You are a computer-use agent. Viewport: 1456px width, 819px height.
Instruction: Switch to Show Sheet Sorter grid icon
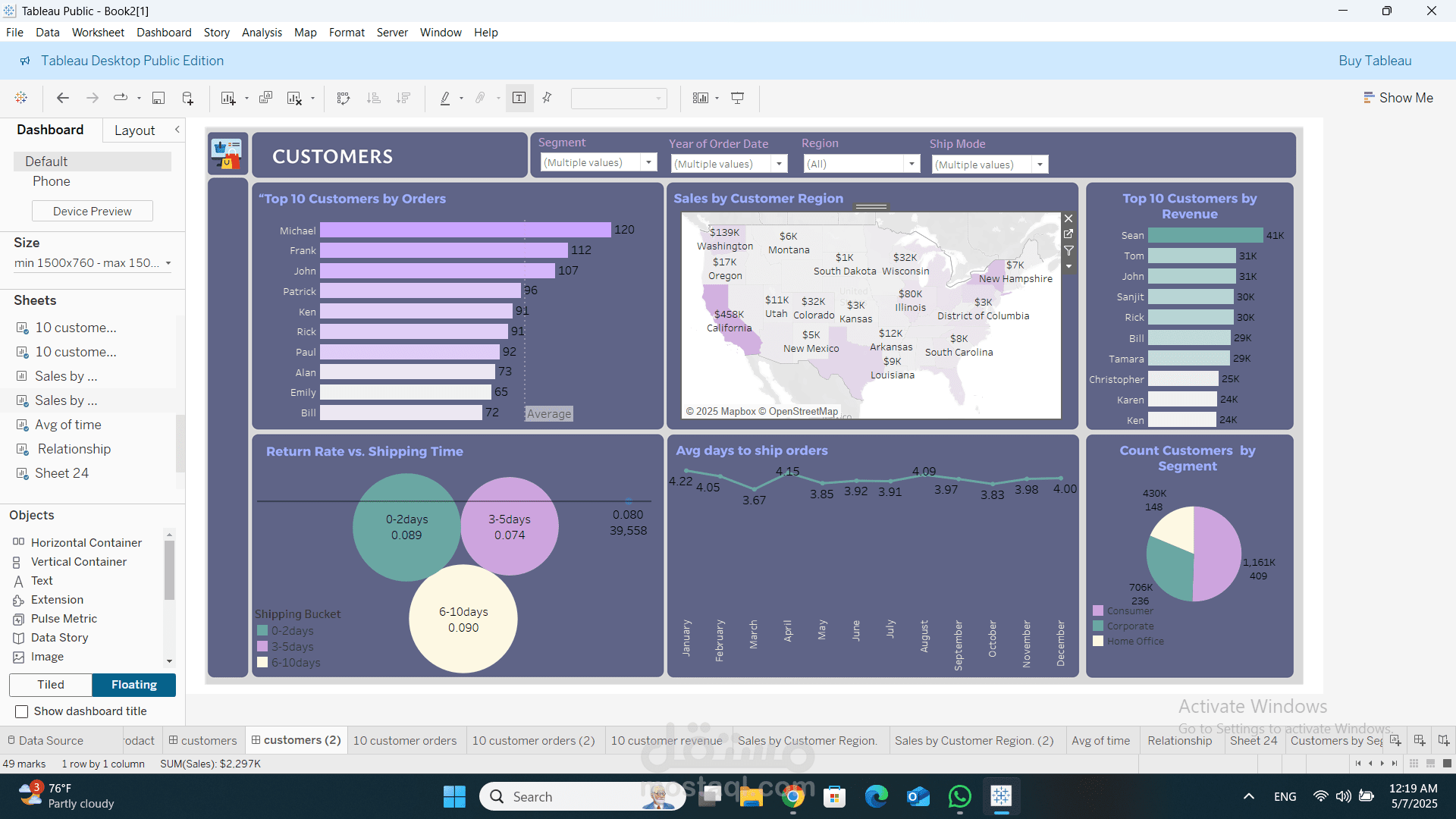click(x=1414, y=764)
